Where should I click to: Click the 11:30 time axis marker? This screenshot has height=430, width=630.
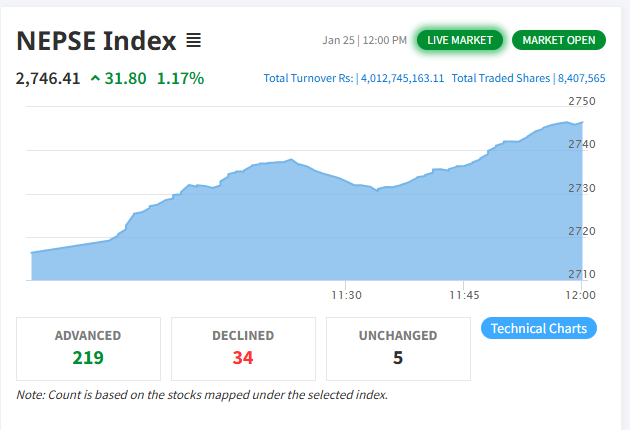346,295
